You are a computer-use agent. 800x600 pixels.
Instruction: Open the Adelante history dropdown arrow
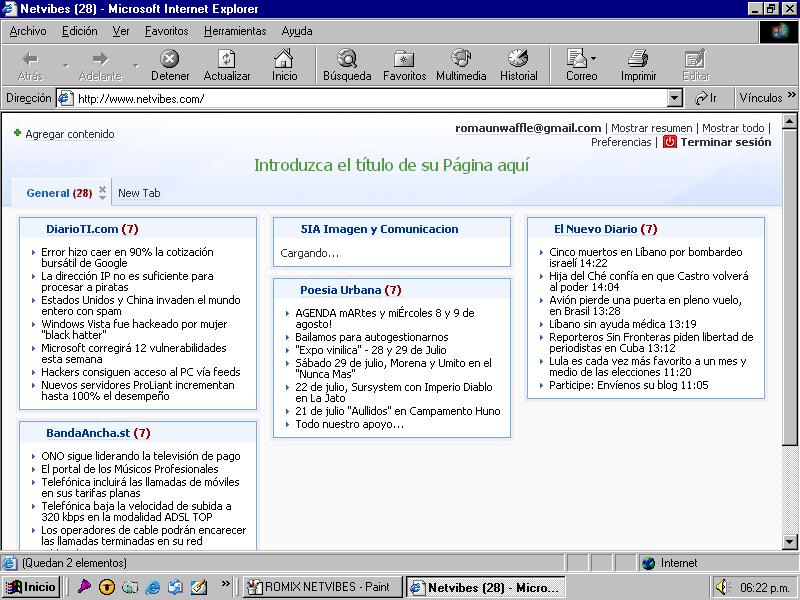coord(136,66)
